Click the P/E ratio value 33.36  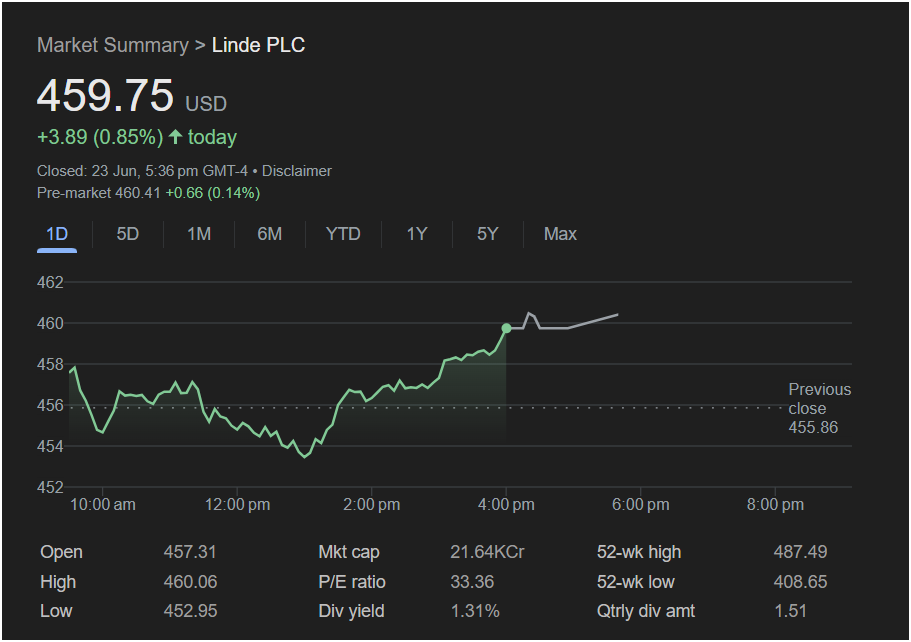[x=472, y=582]
